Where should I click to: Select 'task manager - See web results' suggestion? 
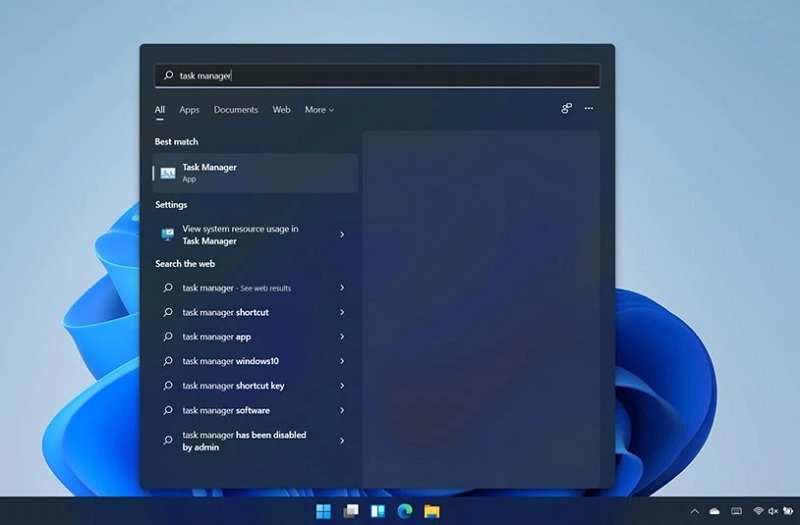tap(255, 288)
